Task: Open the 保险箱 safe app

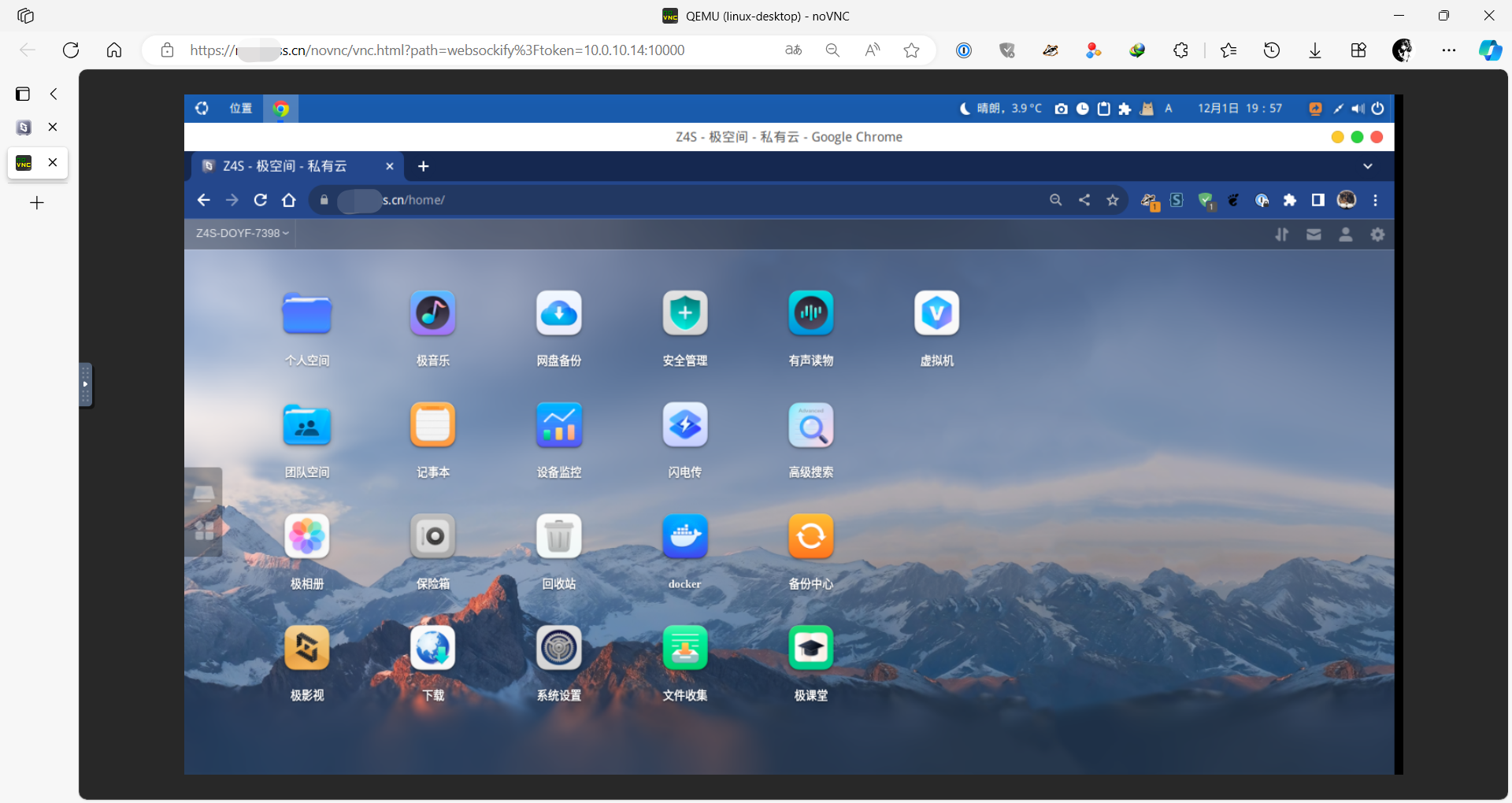Action: 433,537
